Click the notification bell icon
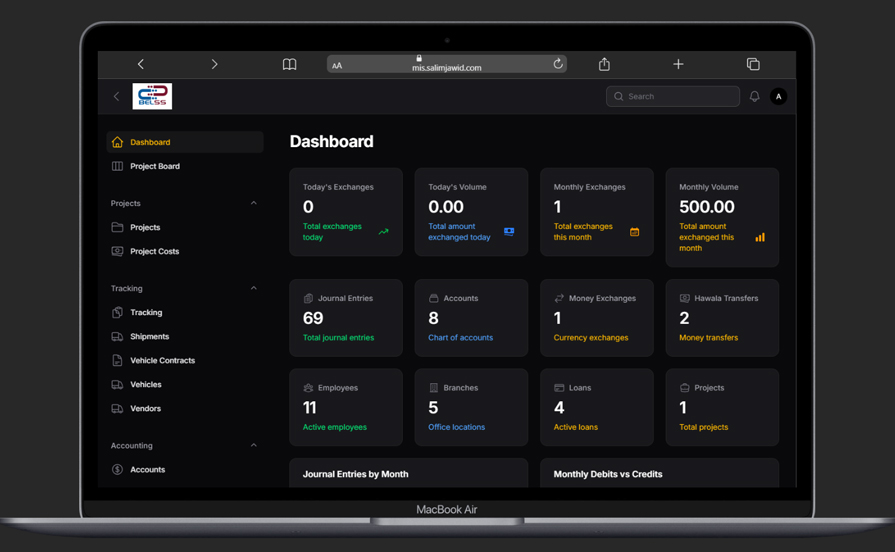895x552 pixels. click(755, 97)
